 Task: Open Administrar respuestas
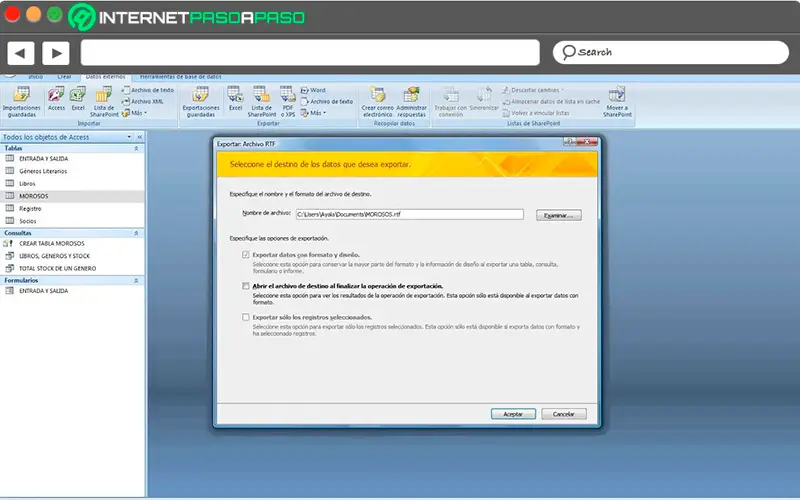411,102
